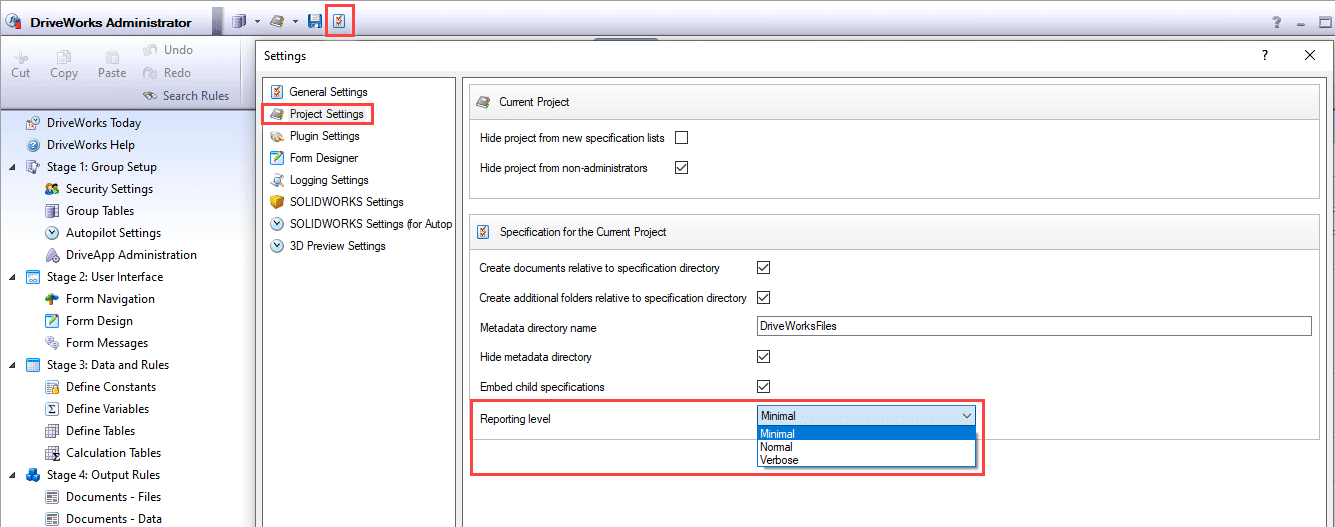Viewport: 1335px width, 527px height.
Task: Toggle Create documents relative to specification directory
Action: 763,268
